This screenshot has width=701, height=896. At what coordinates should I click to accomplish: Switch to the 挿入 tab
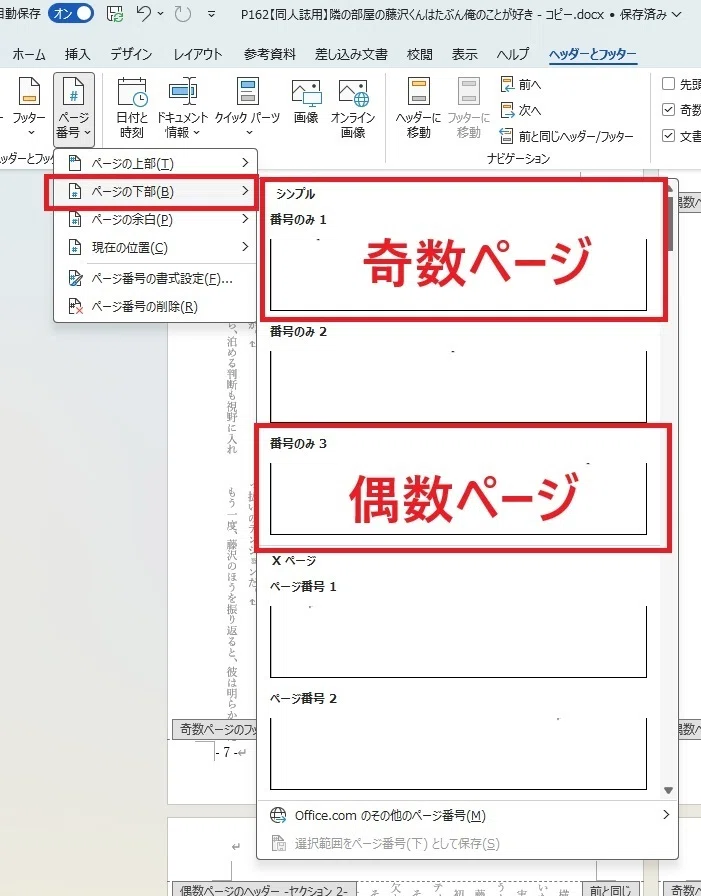point(78,54)
